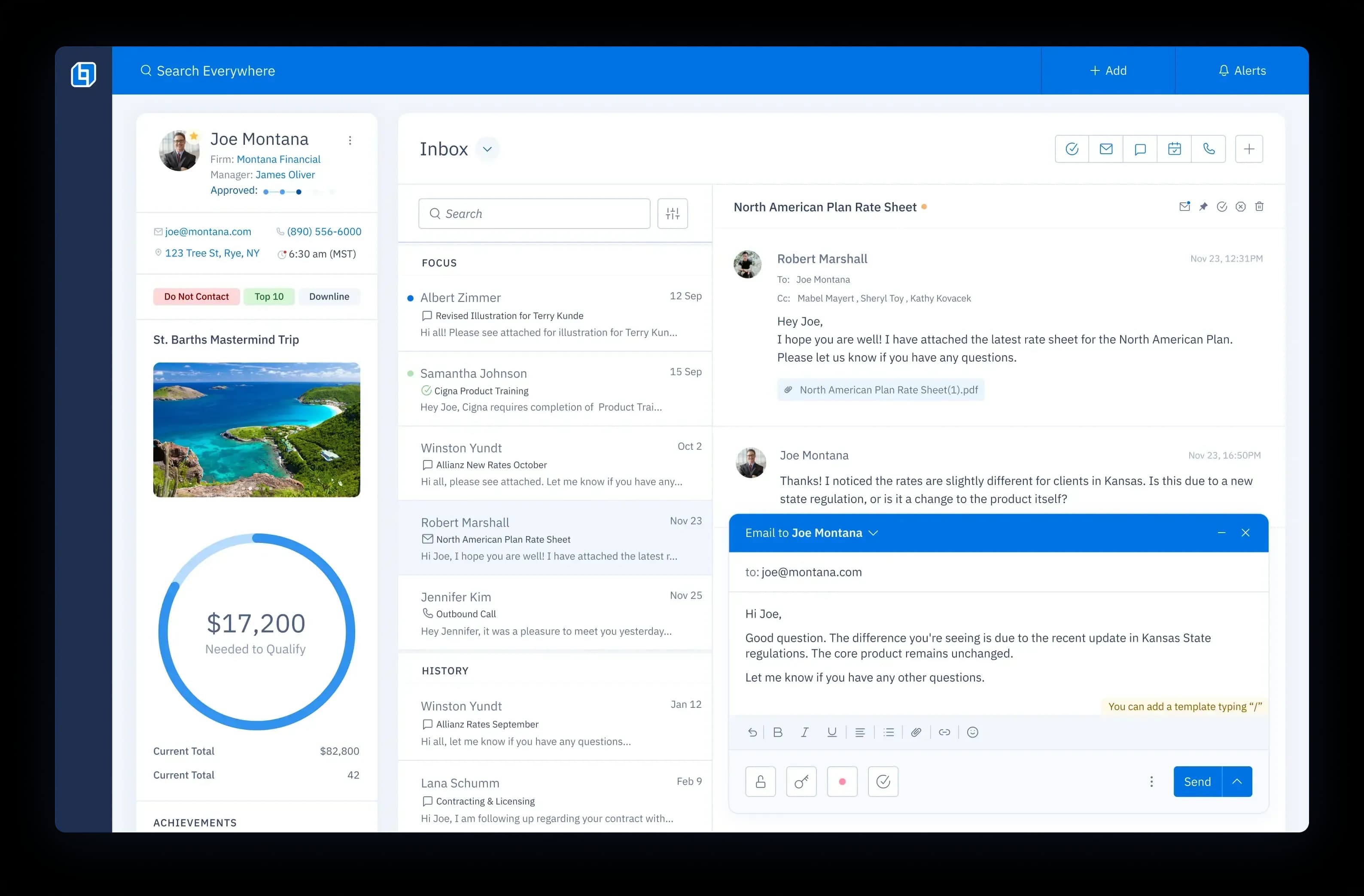Open inbox filter options via the sliders icon
This screenshot has height=896, width=1364.
click(672, 213)
